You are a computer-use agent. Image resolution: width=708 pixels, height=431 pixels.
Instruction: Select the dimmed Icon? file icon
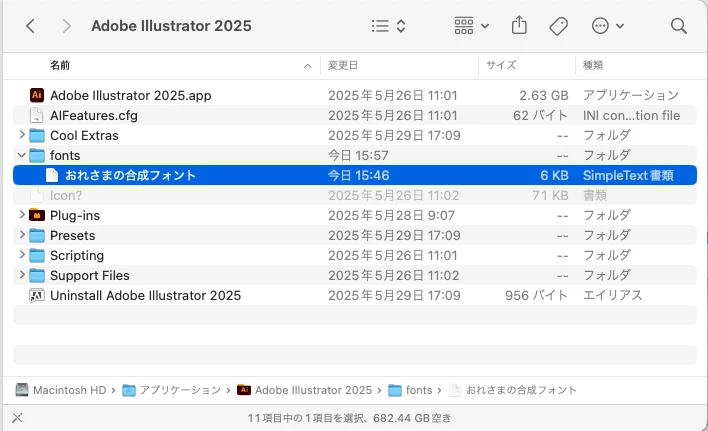[x=37, y=195]
